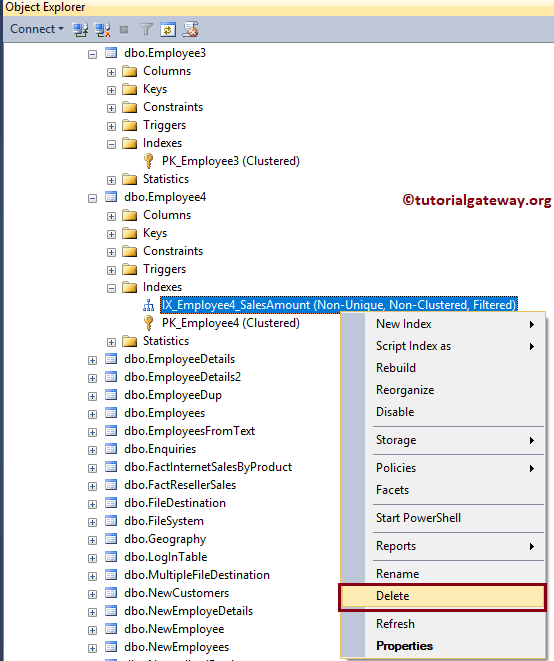Expand Columns under dbo.Employee4
554x661 pixels.
point(111,217)
